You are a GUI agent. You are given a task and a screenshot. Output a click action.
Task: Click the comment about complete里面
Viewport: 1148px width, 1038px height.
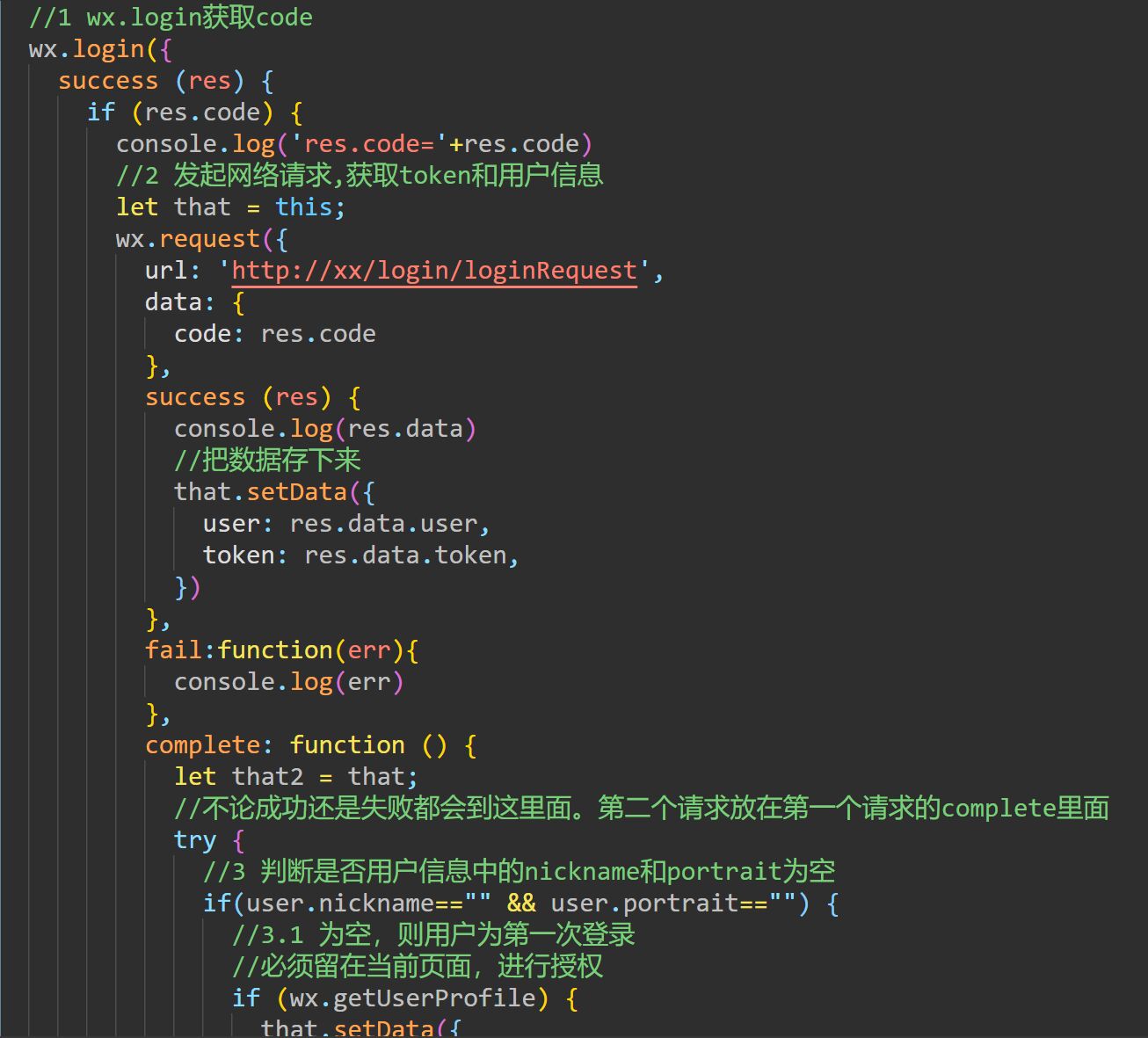(x=642, y=809)
